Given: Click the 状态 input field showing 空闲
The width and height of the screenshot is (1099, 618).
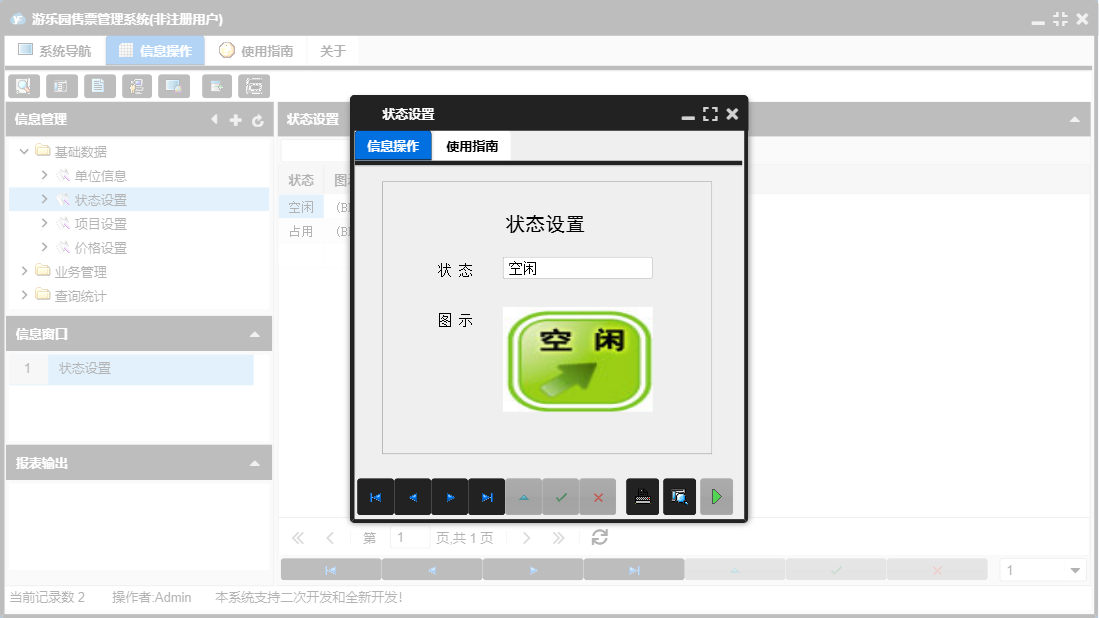Looking at the screenshot, I should click(577, 267).
